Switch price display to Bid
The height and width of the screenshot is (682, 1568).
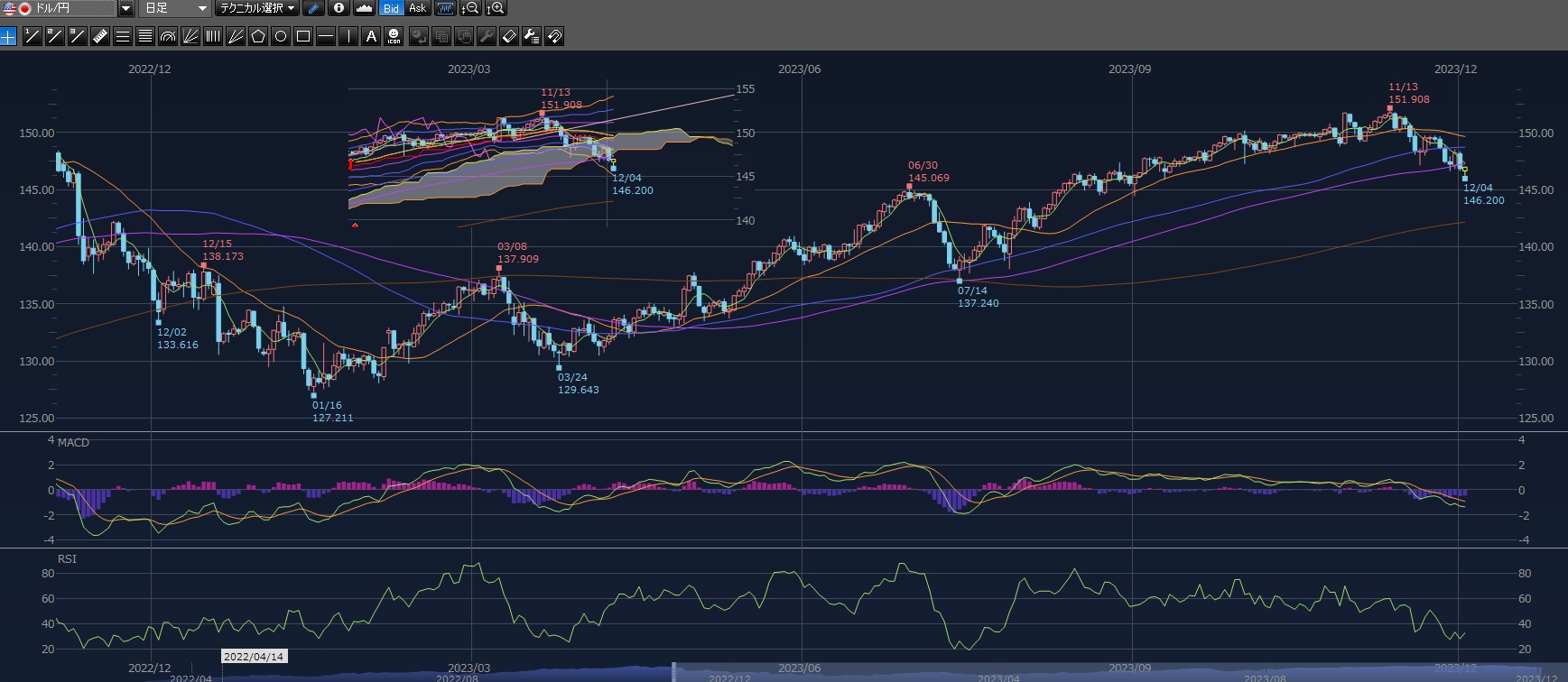[391, 8]
